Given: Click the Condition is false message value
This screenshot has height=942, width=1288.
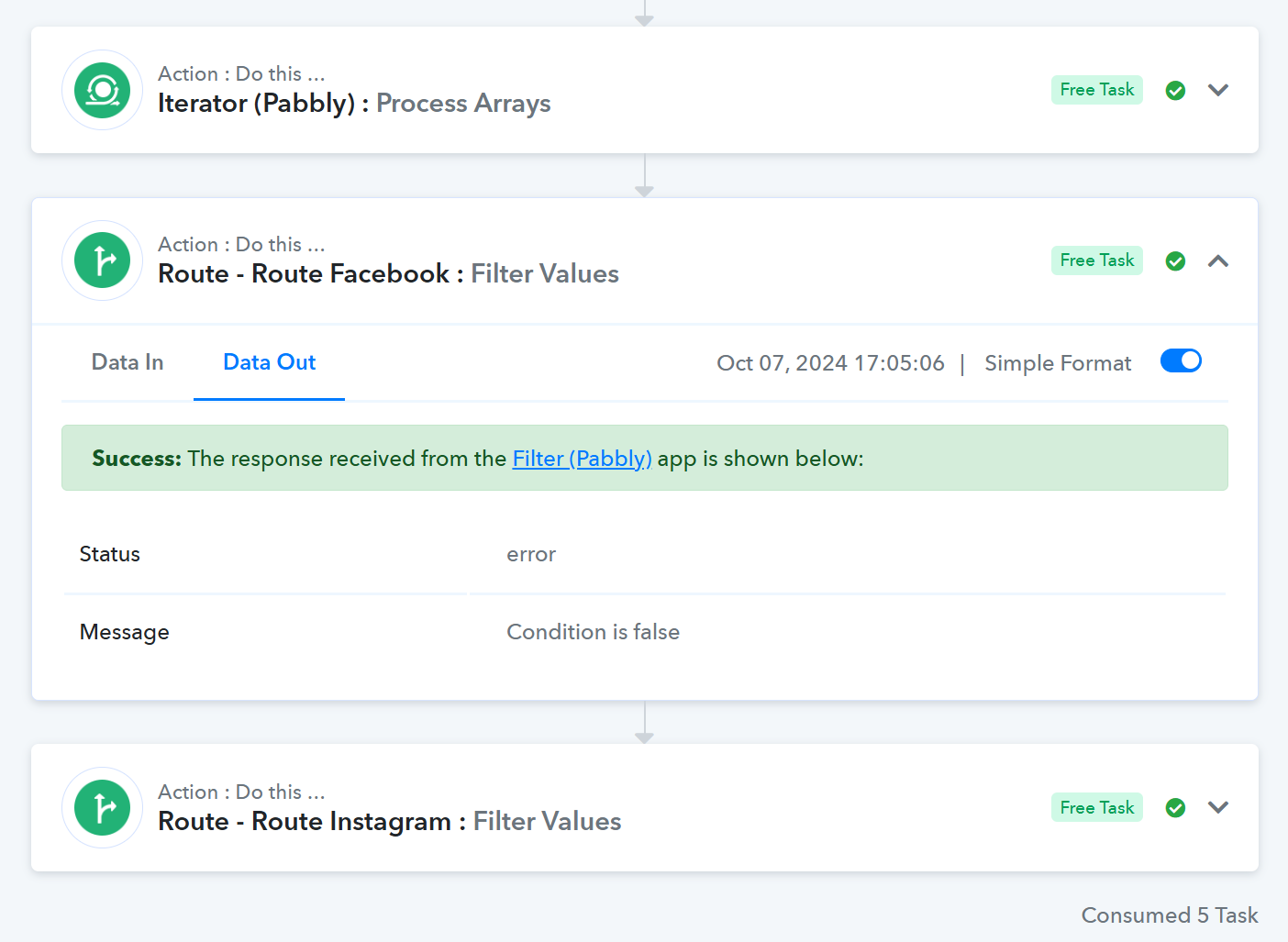Looking at the screenshot, I should [593, 632].
